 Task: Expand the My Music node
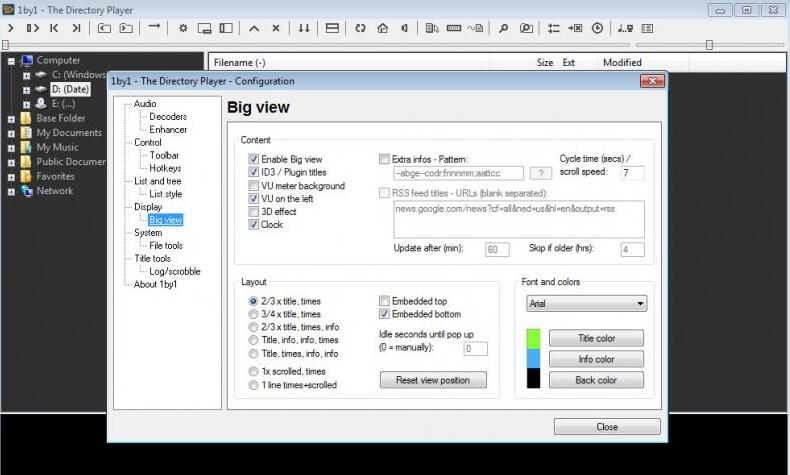(x=11, y=149)
